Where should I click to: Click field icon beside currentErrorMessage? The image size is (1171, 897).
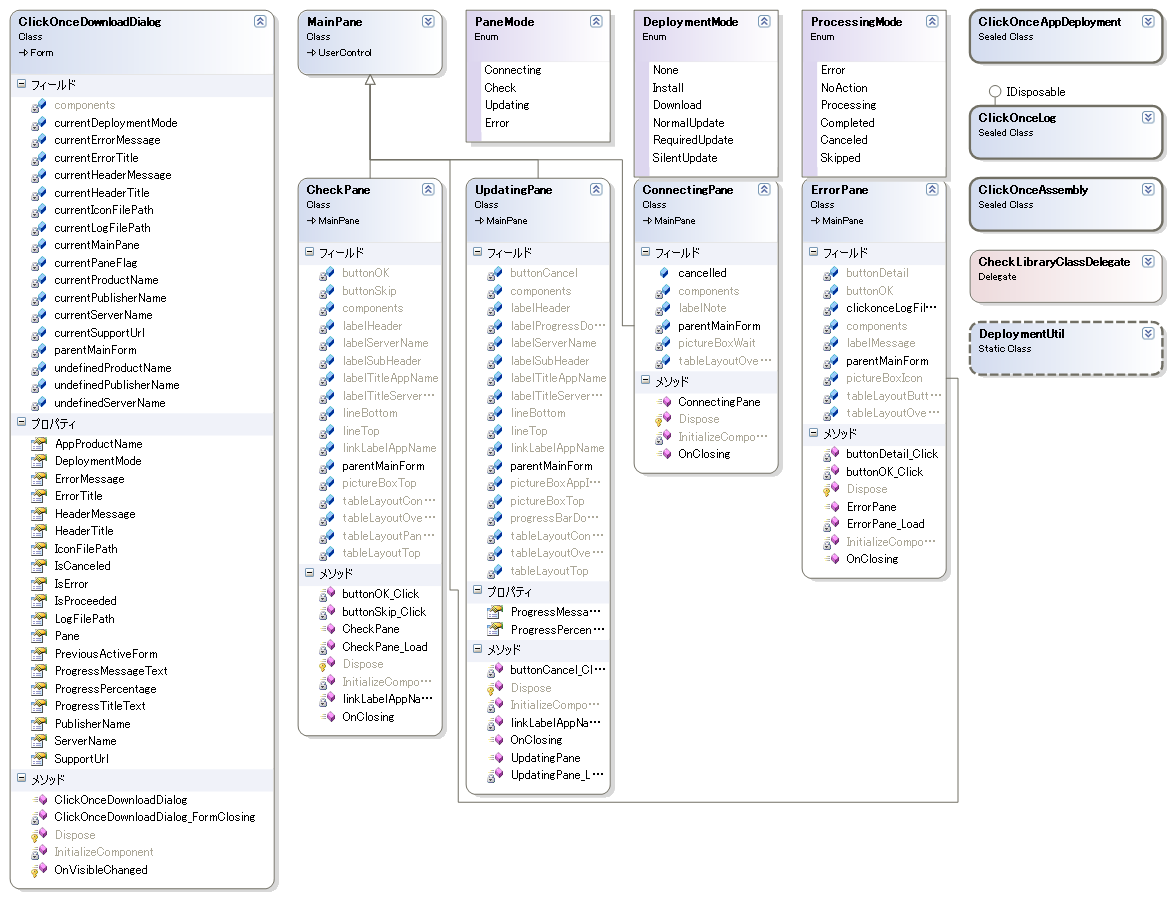tap(39, 140)
